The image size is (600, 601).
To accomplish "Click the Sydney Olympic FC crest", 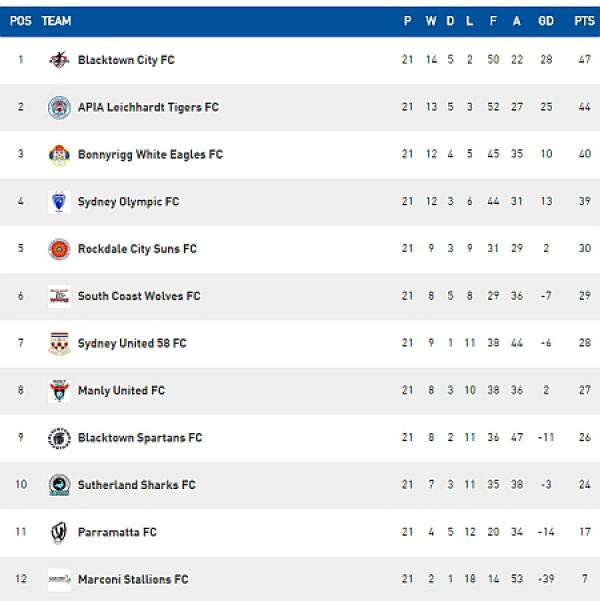I will click(59, 202).
